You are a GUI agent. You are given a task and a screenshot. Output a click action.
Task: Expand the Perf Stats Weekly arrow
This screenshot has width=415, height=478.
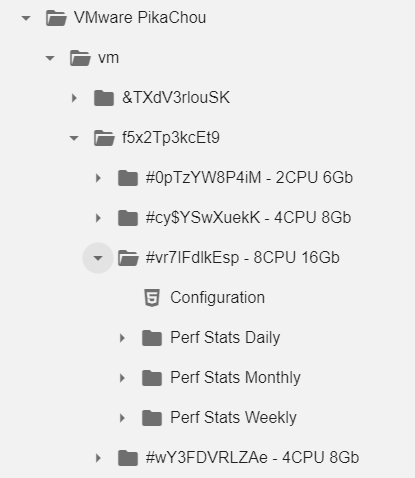[122, 418]
